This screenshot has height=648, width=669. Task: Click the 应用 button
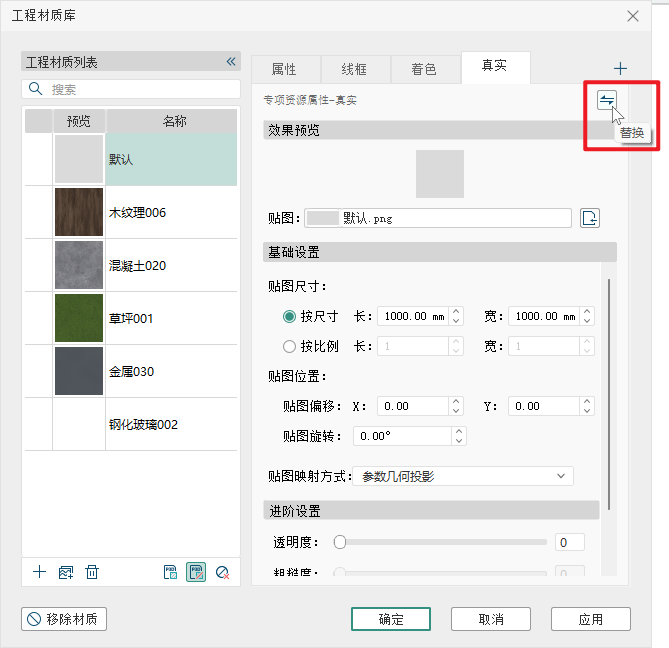(x=590, y=619)
